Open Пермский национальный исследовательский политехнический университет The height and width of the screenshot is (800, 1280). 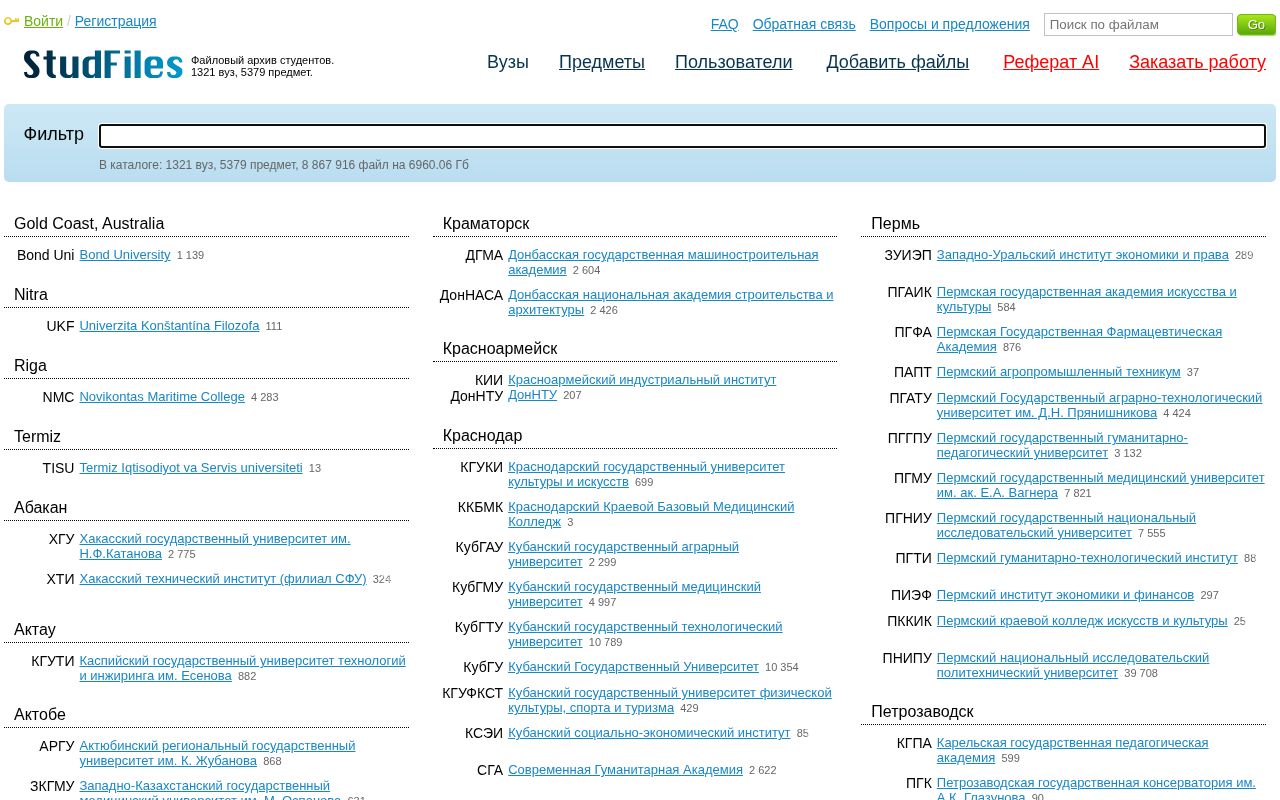coord(1073,665)
